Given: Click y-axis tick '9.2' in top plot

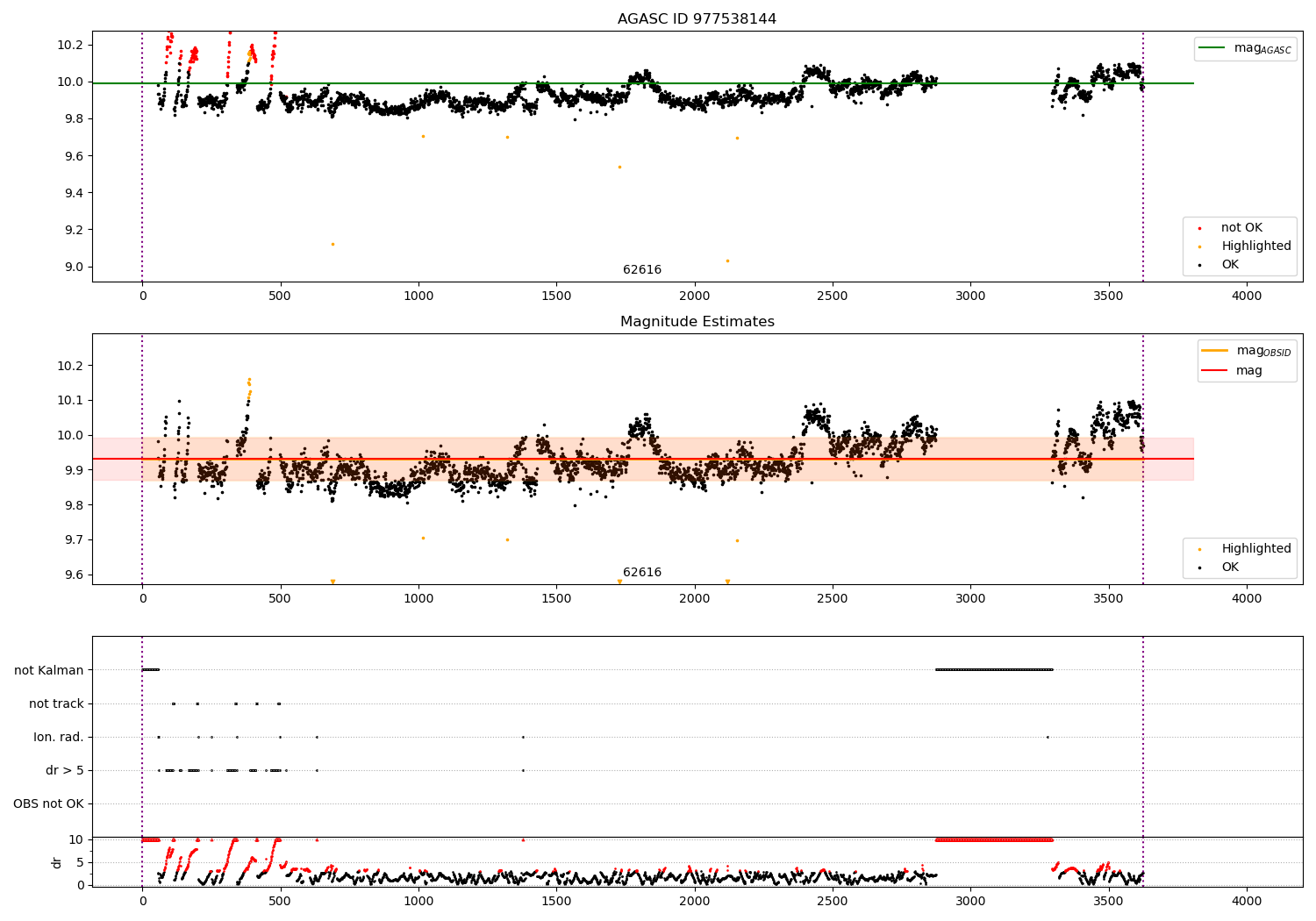Looking at the screenshot, I should point(74,230).
